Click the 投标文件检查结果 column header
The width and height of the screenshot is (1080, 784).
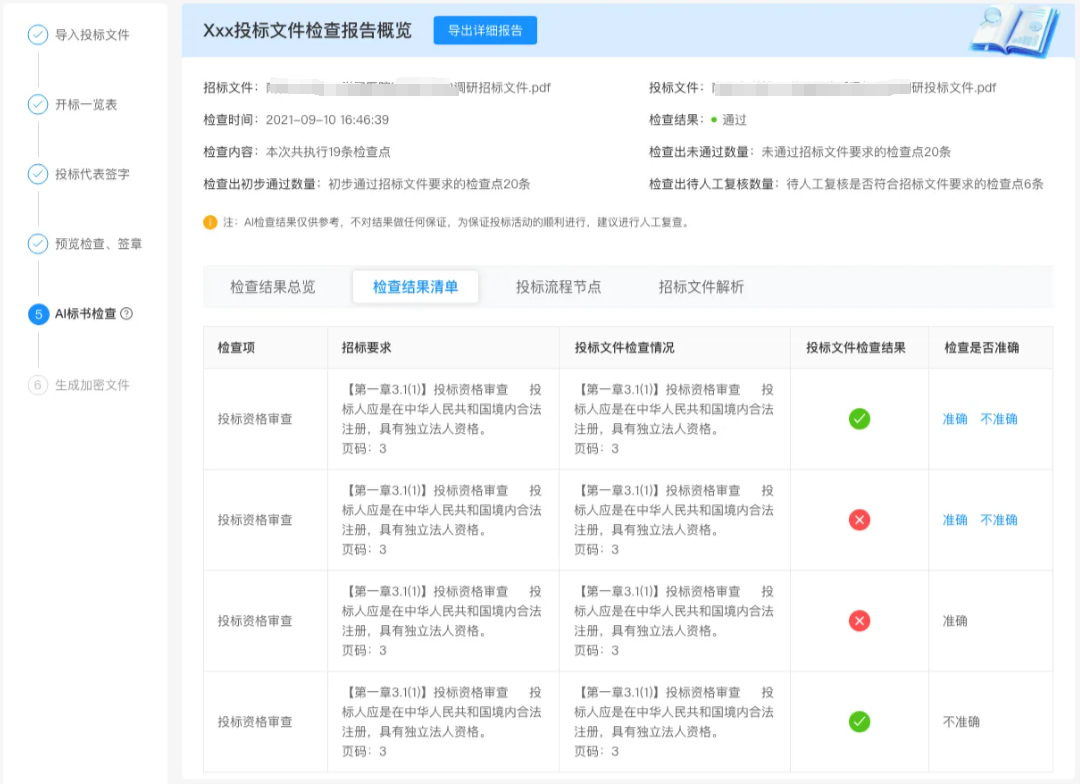pyautogui.click(x=855, y=347)
